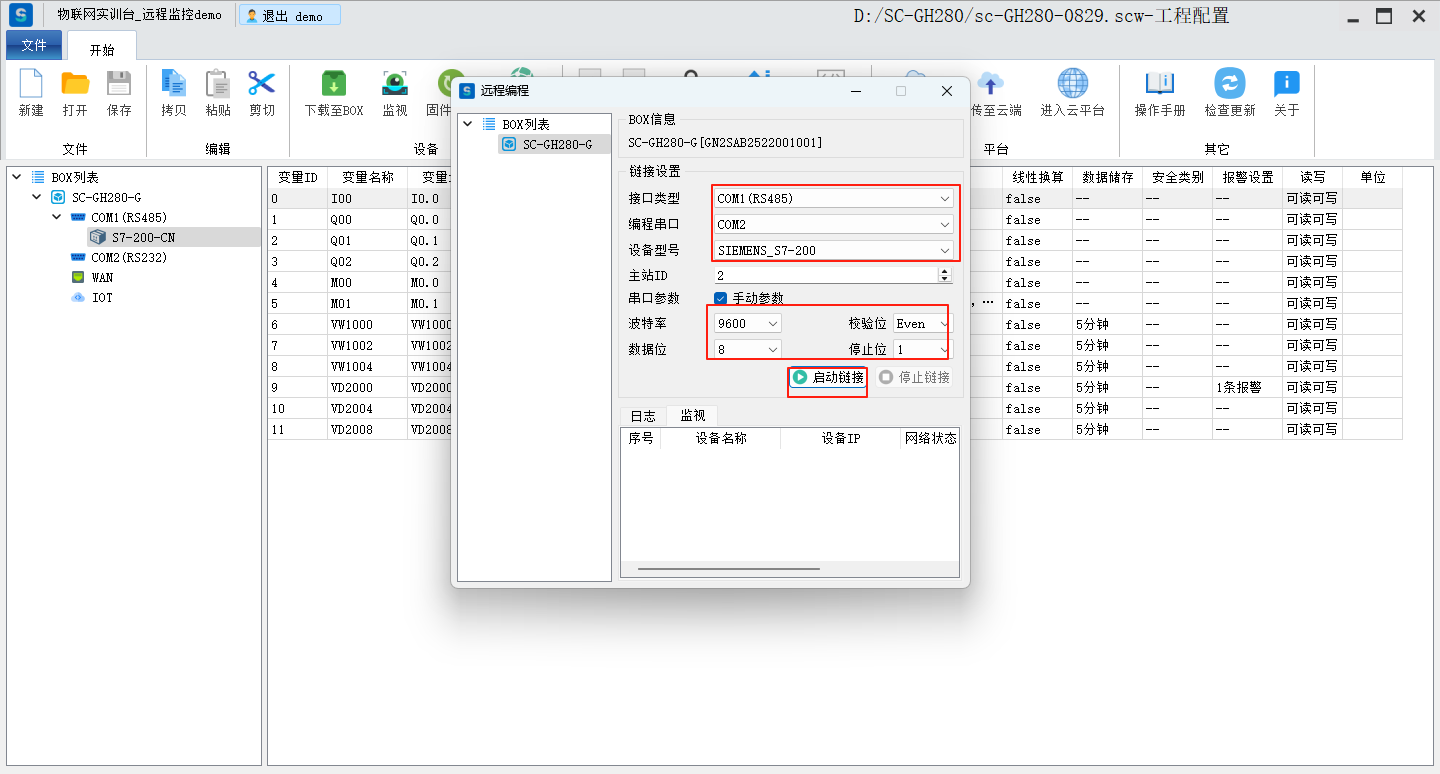Click the 新建 new file icon
The height and width of the screenshot is (774, 1440).
[x=31, y=84]
